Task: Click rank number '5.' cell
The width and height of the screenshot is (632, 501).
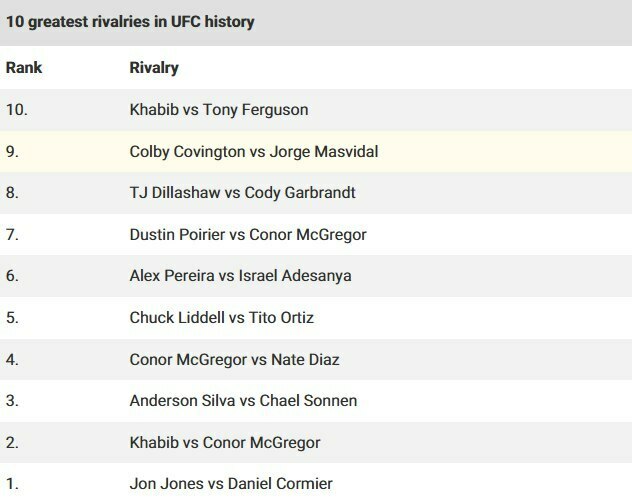Action: point(13,318)
